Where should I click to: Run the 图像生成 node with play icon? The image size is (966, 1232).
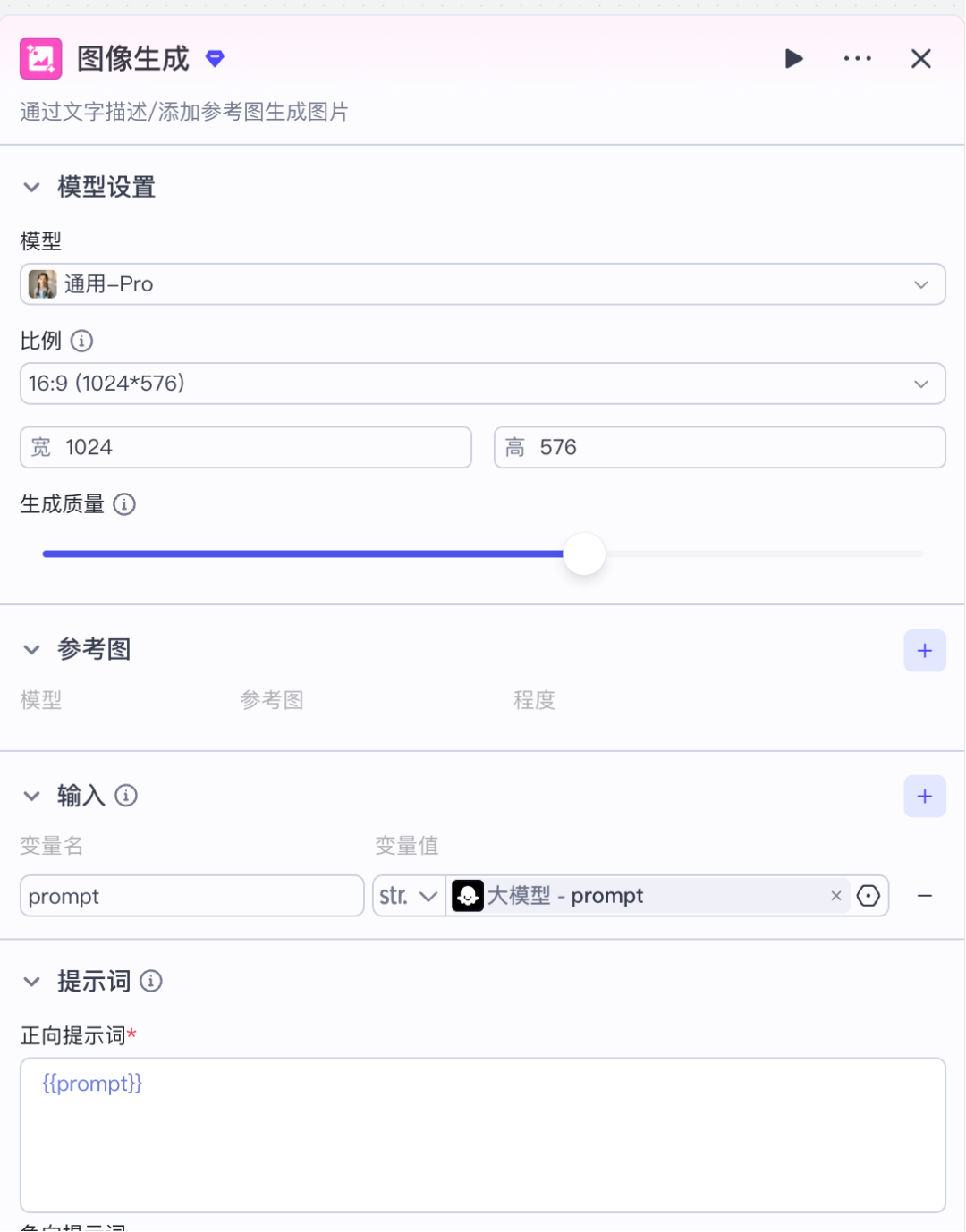[793, 59]
